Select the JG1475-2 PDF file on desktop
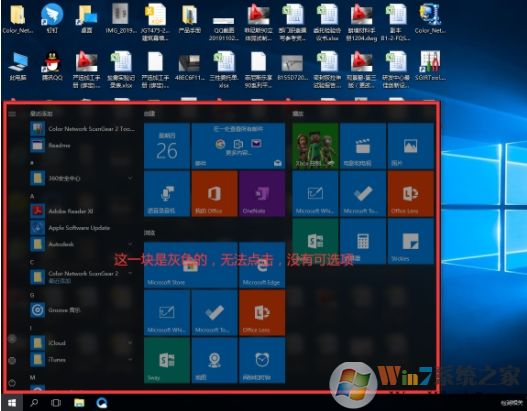 (x=155, y=22)
